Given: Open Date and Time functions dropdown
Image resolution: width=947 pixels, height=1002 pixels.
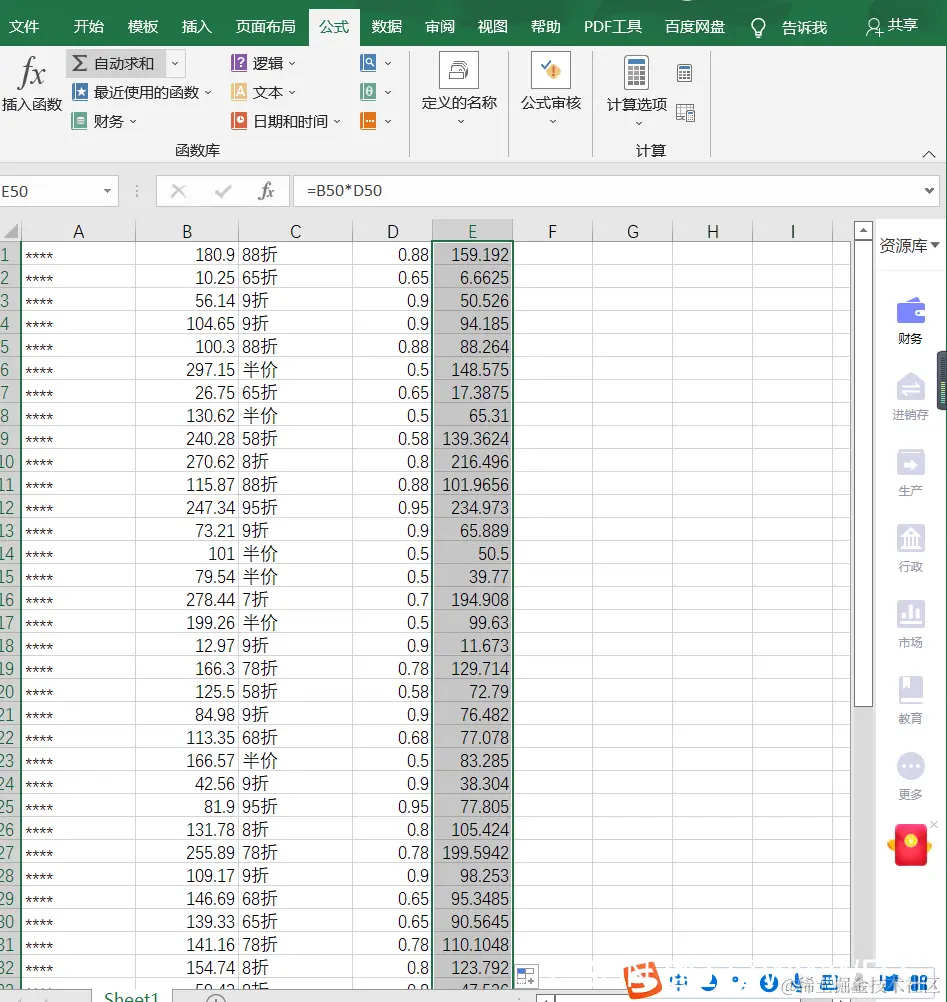Looking at the screenshot, I should tap(286, 121).
